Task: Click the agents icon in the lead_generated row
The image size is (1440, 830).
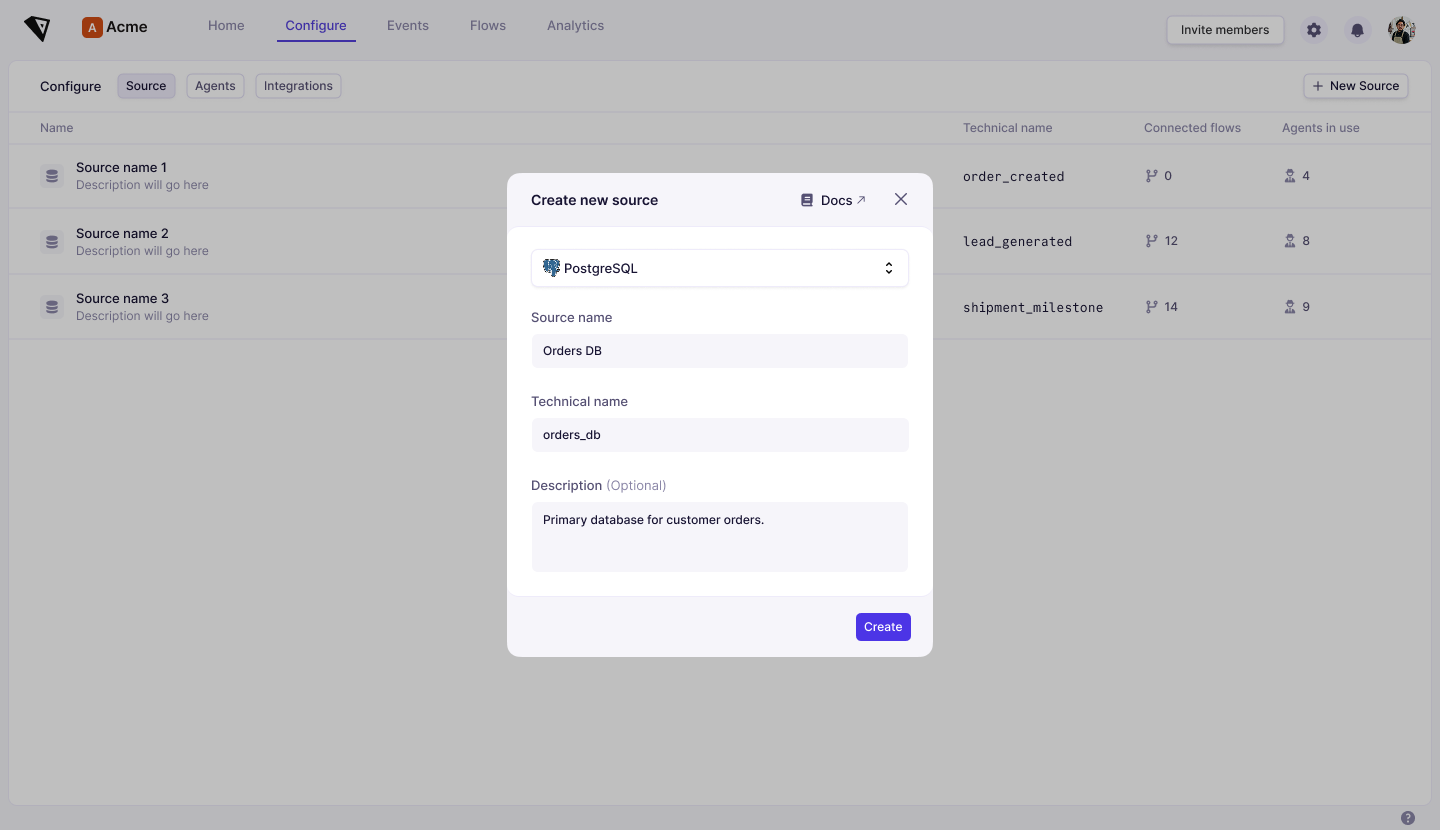Action: (1290, 241)
